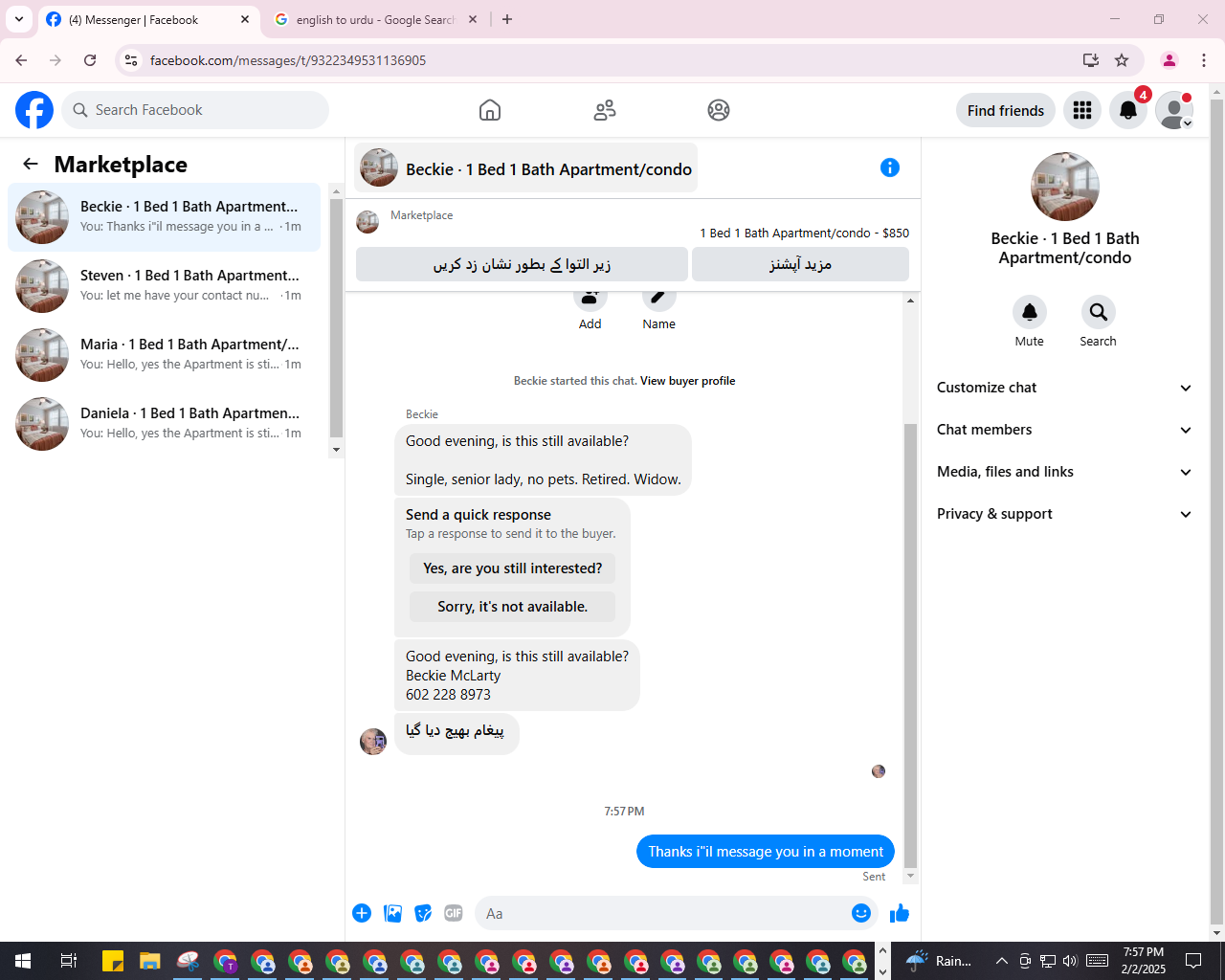Open the notifications bell with badge
This screenshot has width=1225, height=980.
coord(1128,110)
